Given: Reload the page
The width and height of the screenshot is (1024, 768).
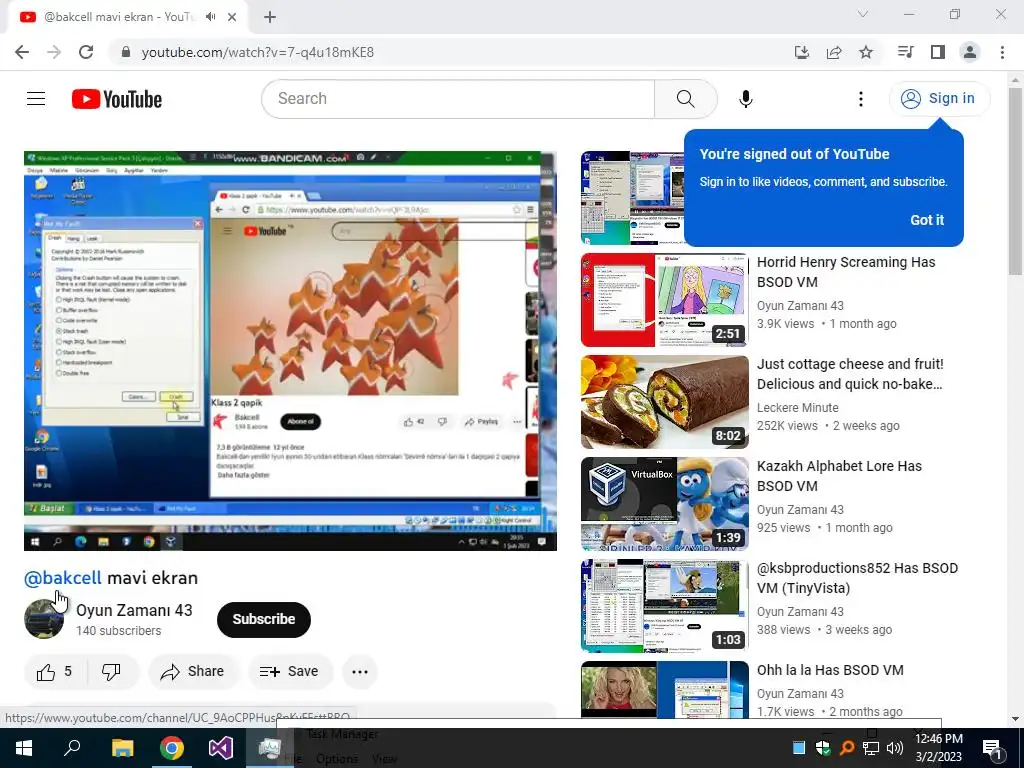Looking at the screenshot, I should (x=86, y=52).
